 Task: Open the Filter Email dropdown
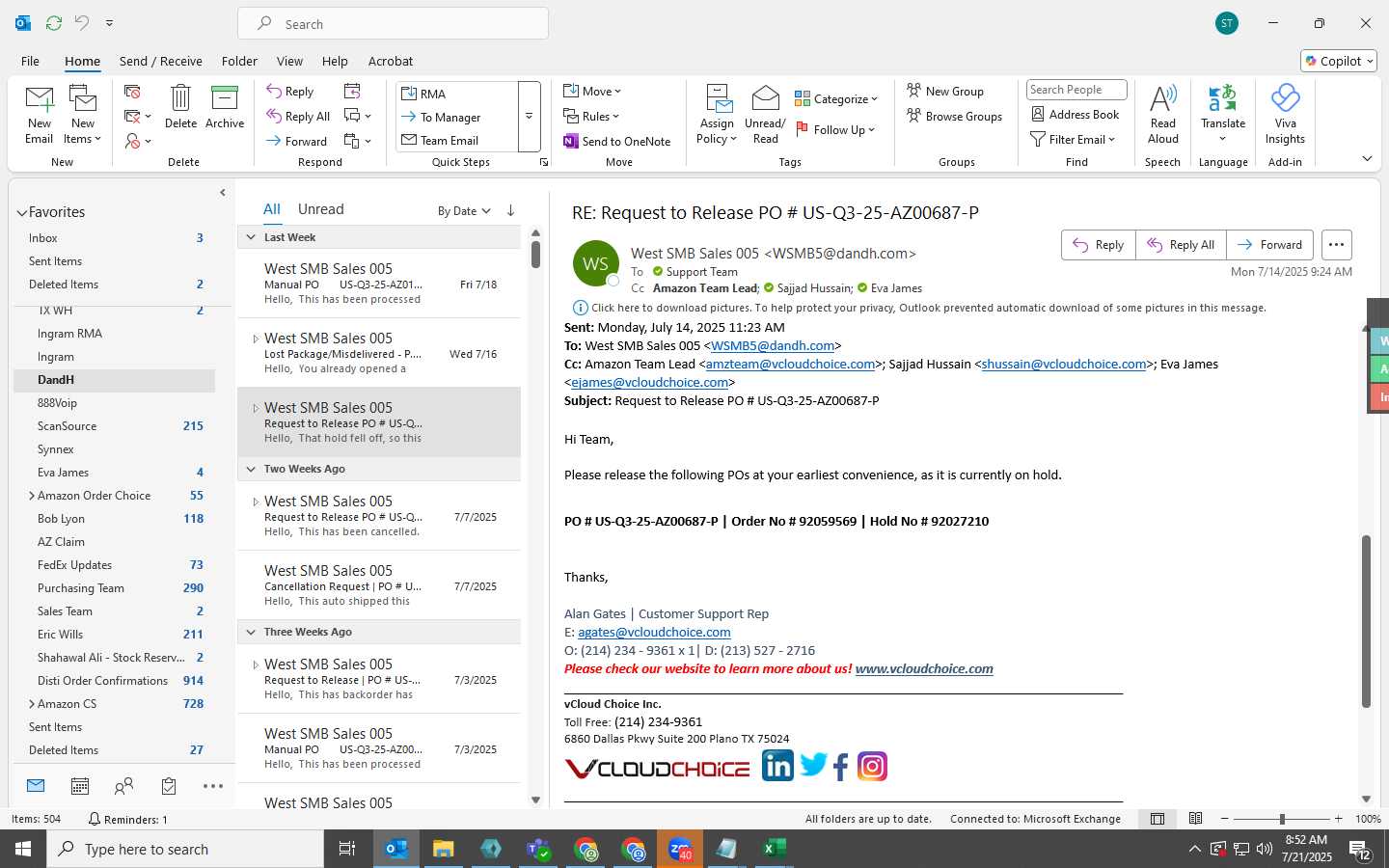(x=1073, y=139)
